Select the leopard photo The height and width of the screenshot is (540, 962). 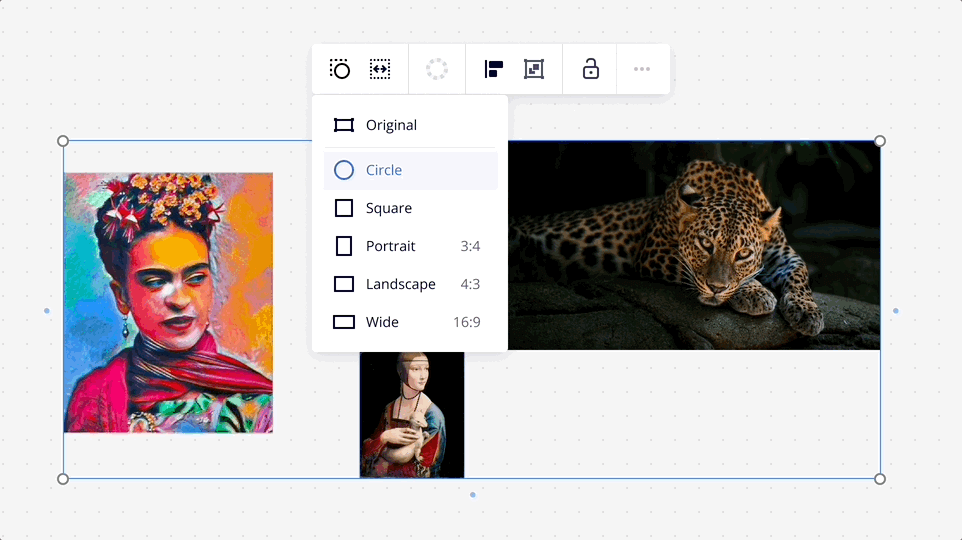[694, 245]
